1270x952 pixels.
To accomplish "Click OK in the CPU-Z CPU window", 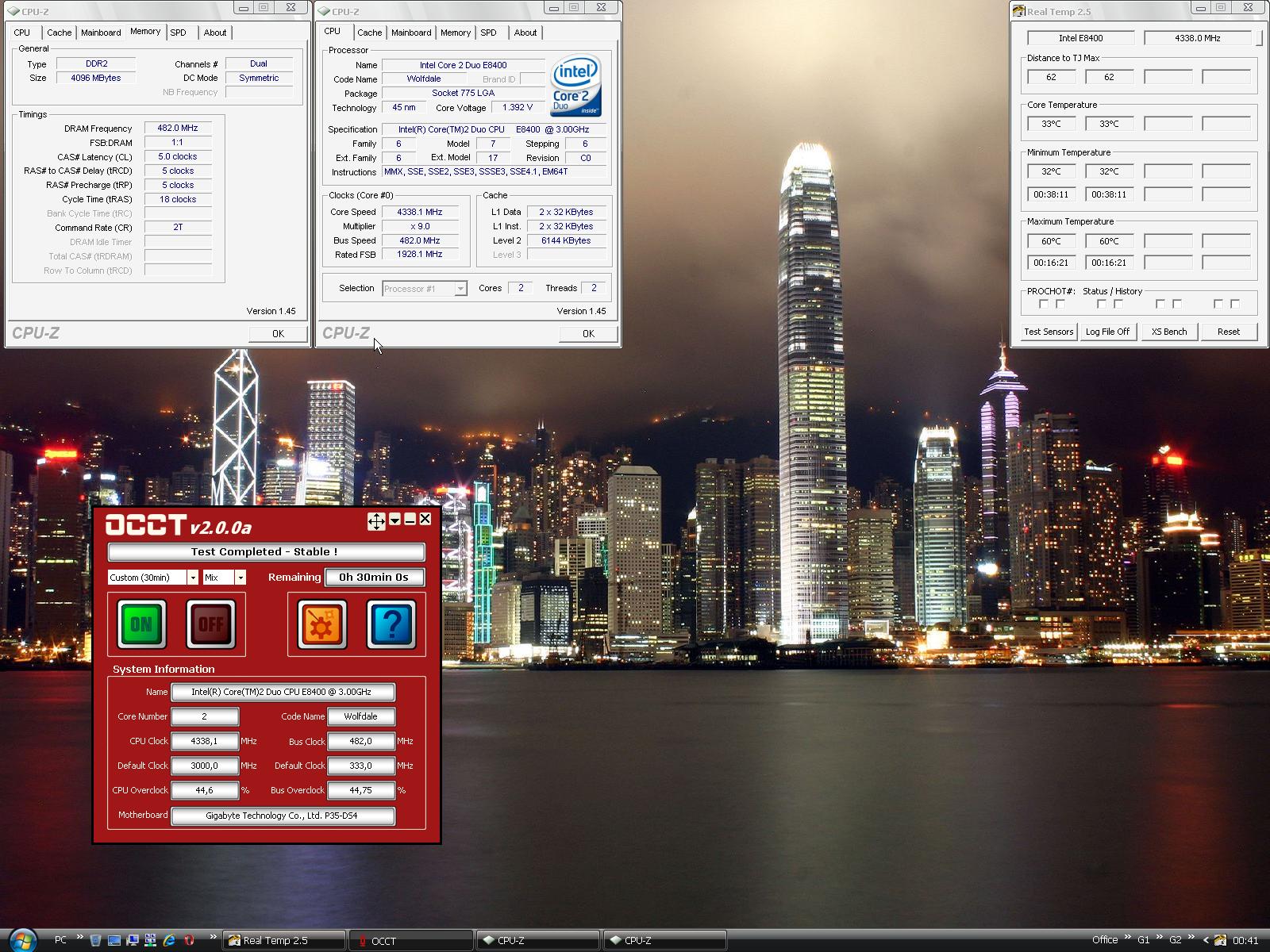I will 588,334.
